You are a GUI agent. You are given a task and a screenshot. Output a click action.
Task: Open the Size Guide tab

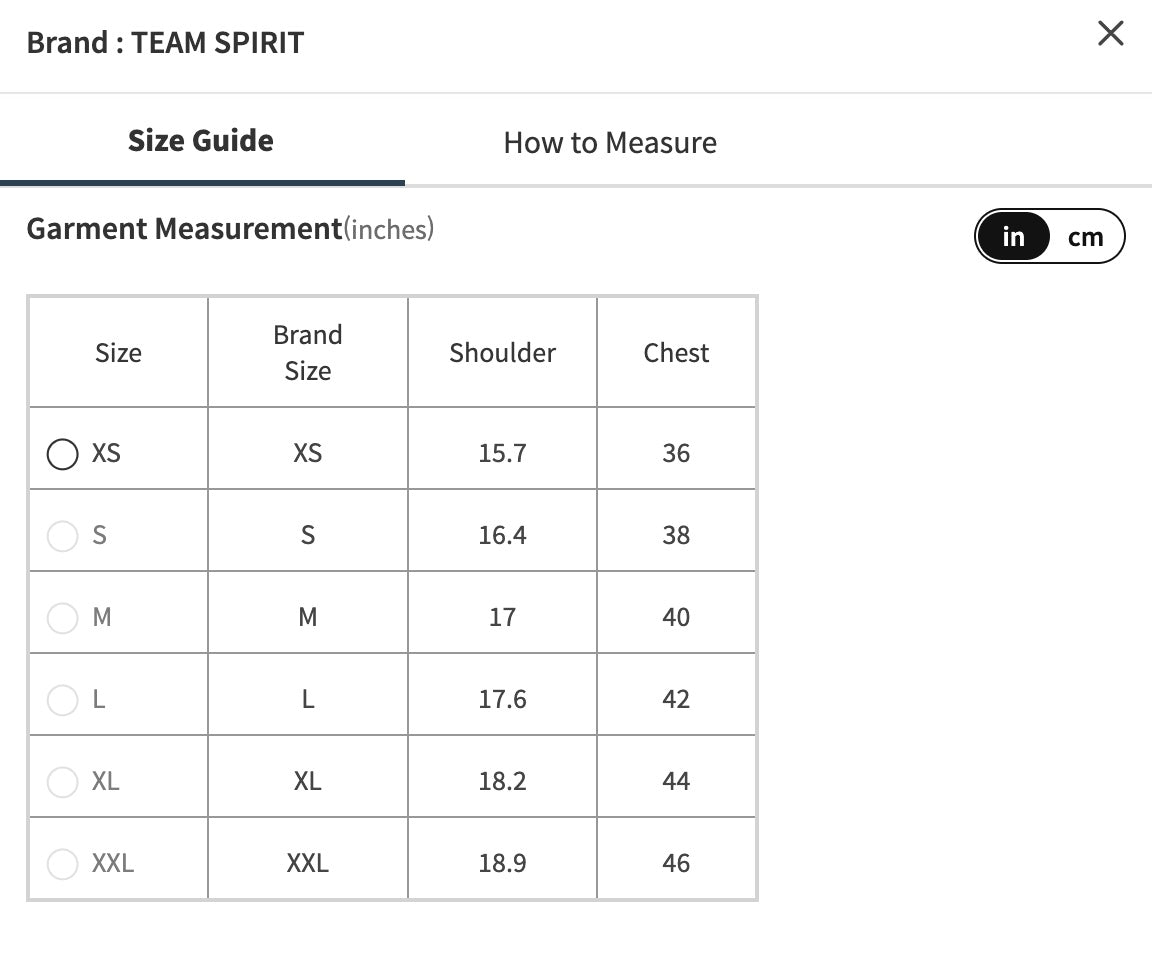coord(201,140)
